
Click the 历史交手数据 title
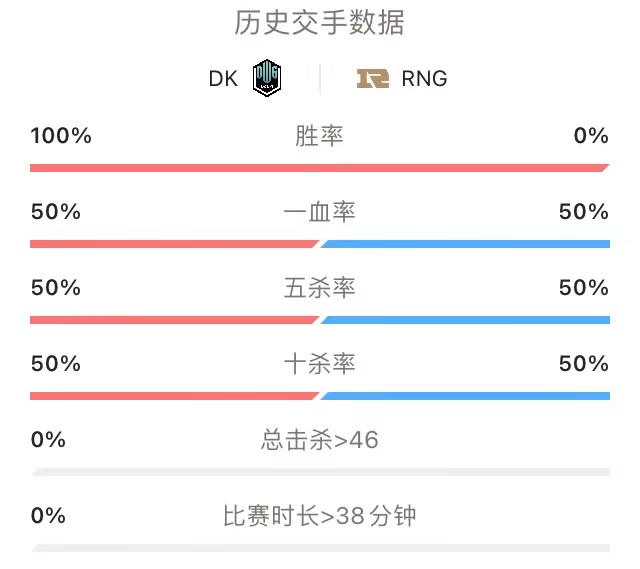319,23
